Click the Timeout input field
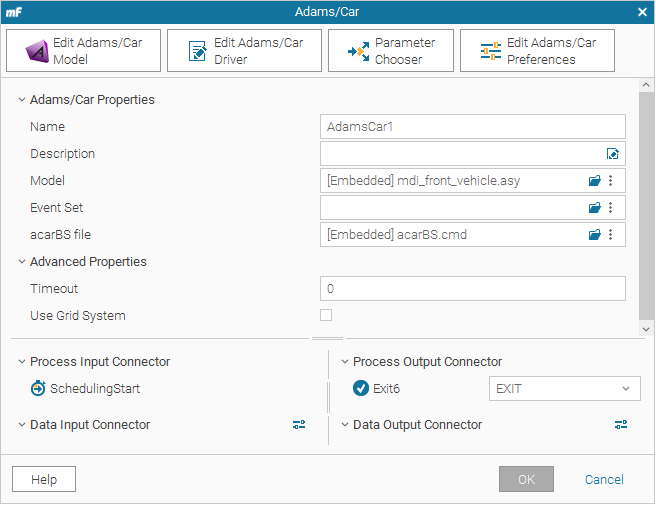 (x=473, y=289)
